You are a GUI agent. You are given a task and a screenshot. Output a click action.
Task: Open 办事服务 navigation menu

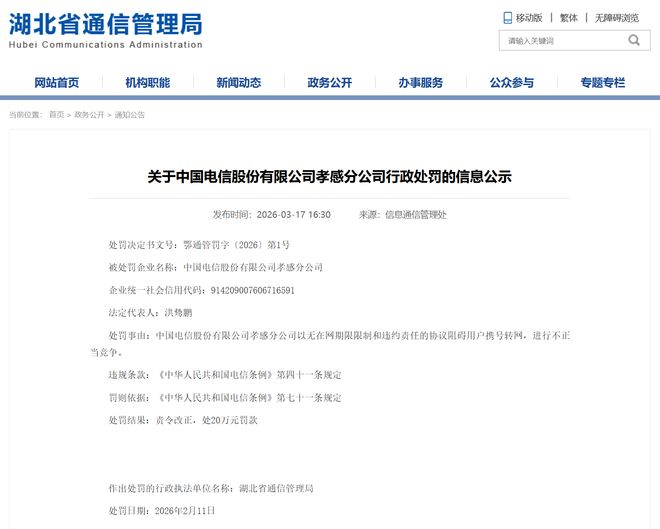coord(420,82)
